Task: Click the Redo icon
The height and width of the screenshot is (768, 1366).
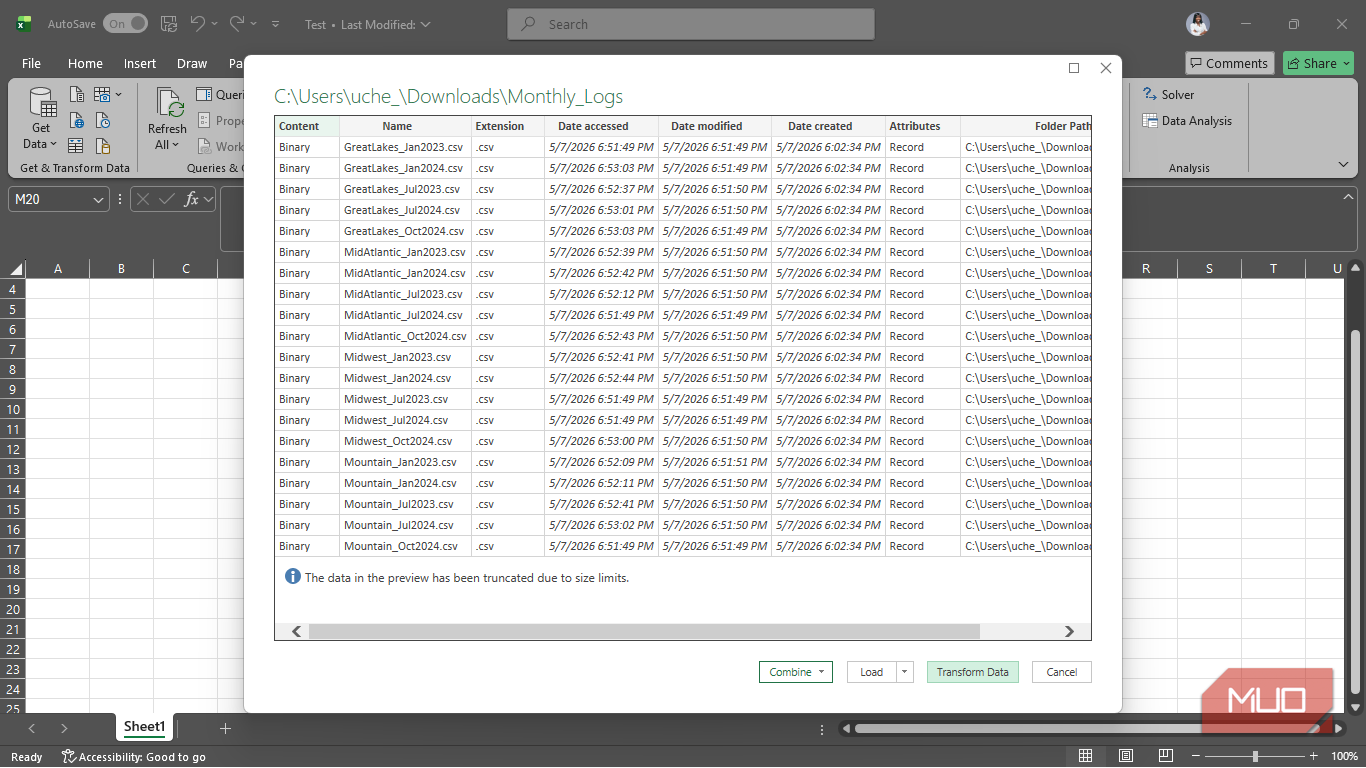Action: (237, 24)
